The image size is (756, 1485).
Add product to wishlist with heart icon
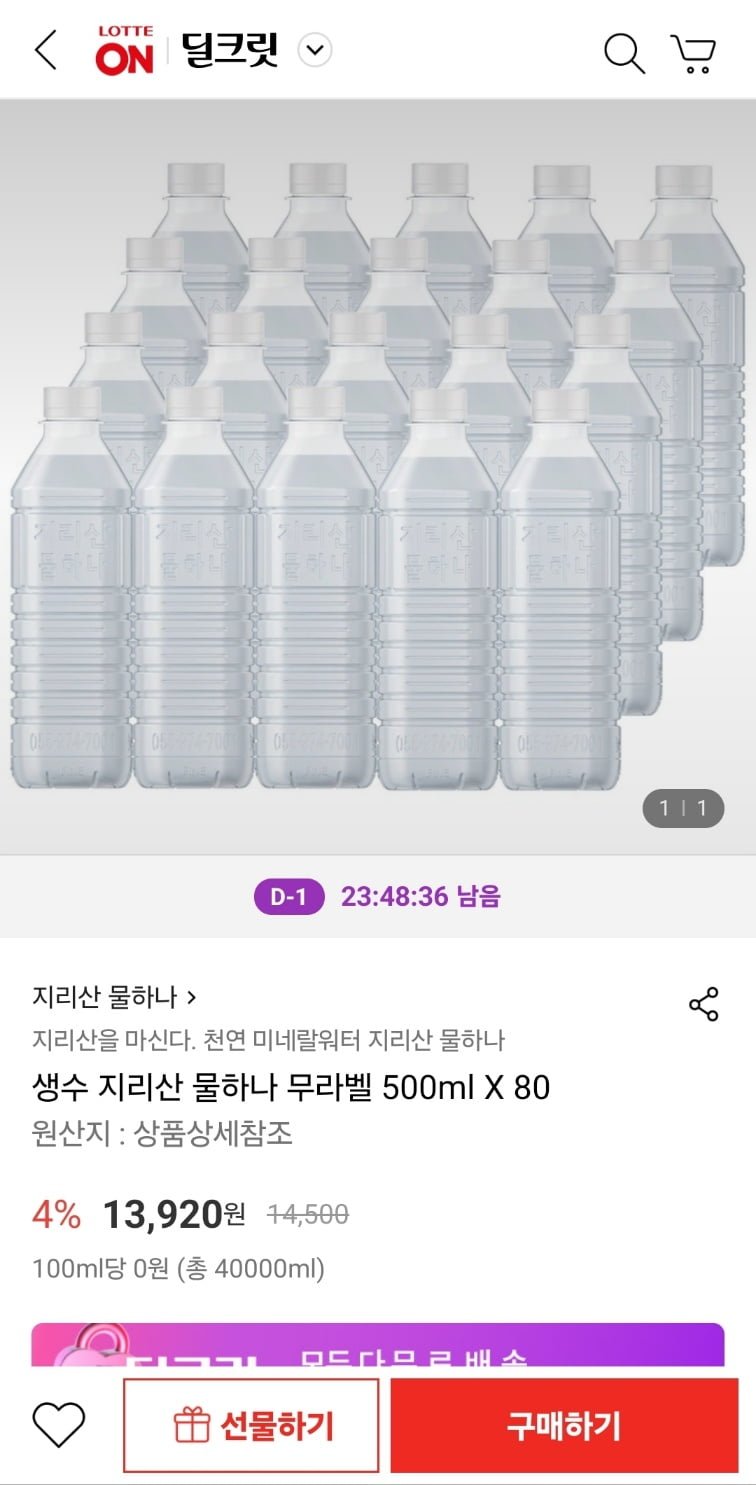[x=59, y=1425]
